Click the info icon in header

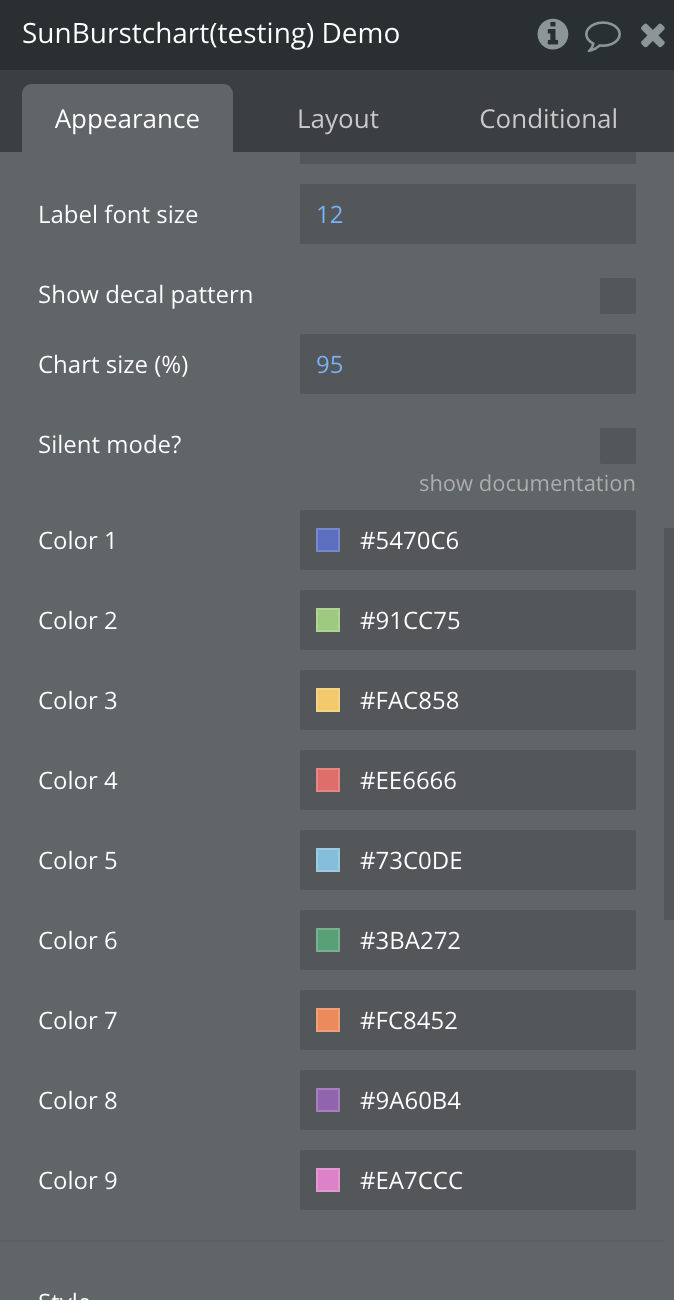click(x=552, y=35)
